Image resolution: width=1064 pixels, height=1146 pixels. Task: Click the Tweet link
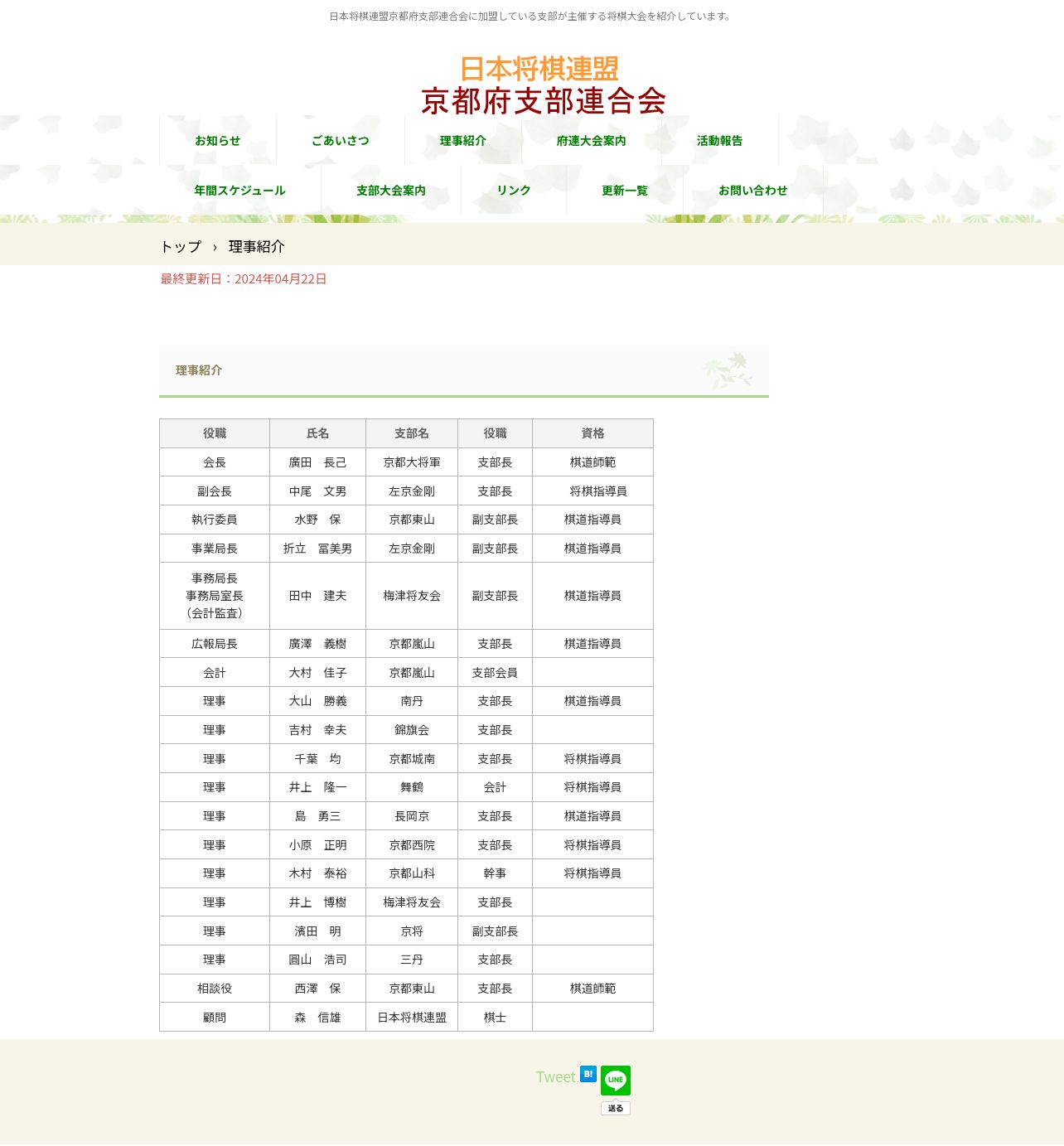click(555, 1077)
